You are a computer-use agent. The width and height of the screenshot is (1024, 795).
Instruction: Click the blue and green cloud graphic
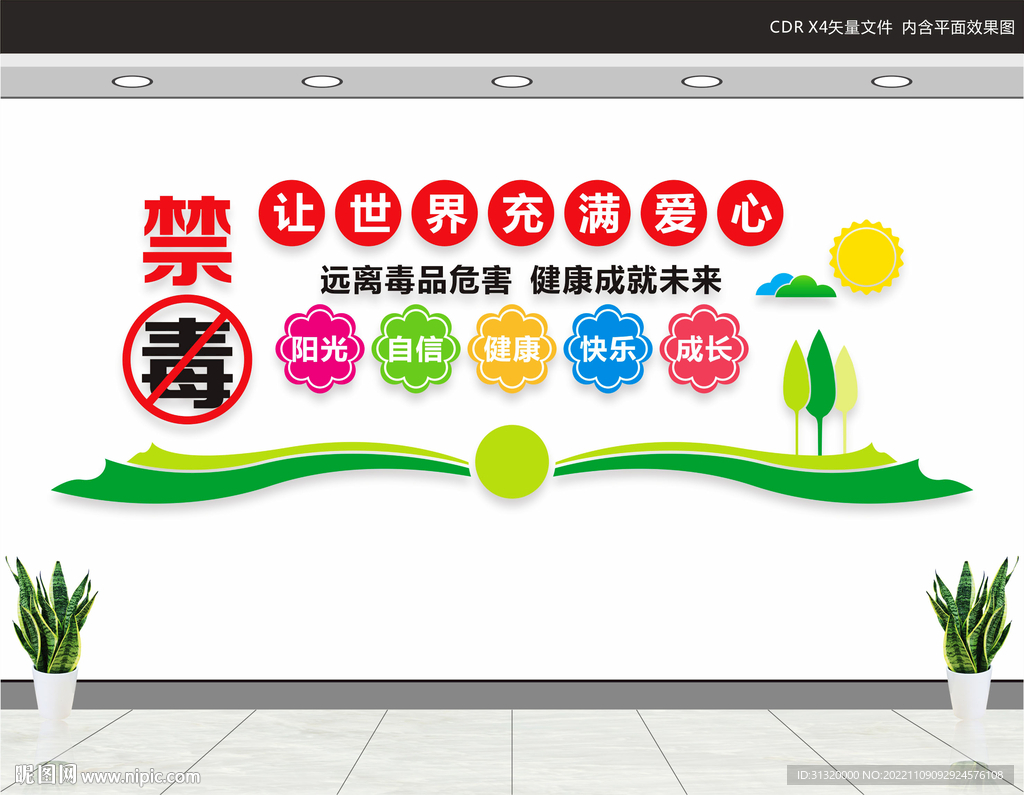(x=795, y=285)
